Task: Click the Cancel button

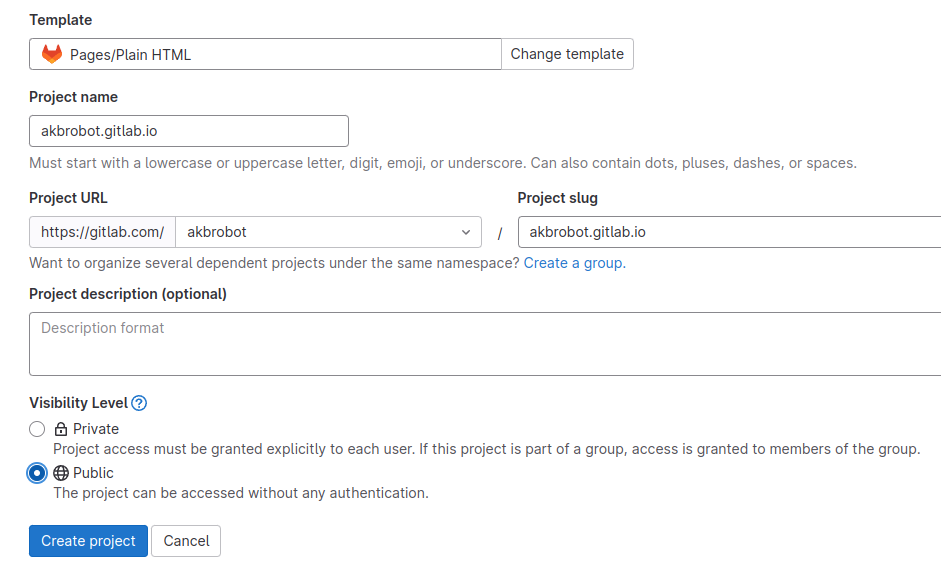Action: click(x=185, y=540)
